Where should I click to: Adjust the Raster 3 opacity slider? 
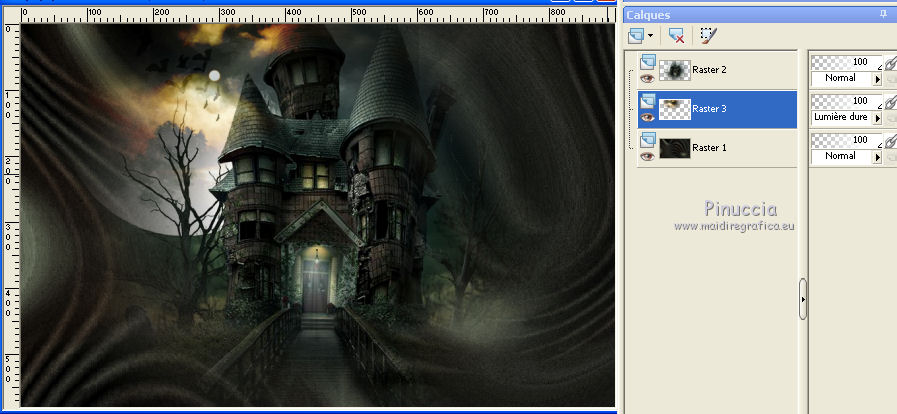pyautogui.click(x=847, y=101)
